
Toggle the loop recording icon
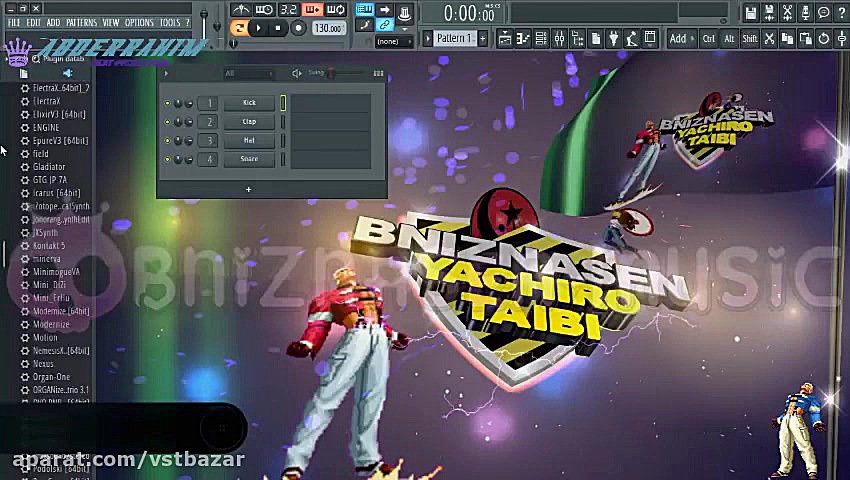tap(336, 10)
